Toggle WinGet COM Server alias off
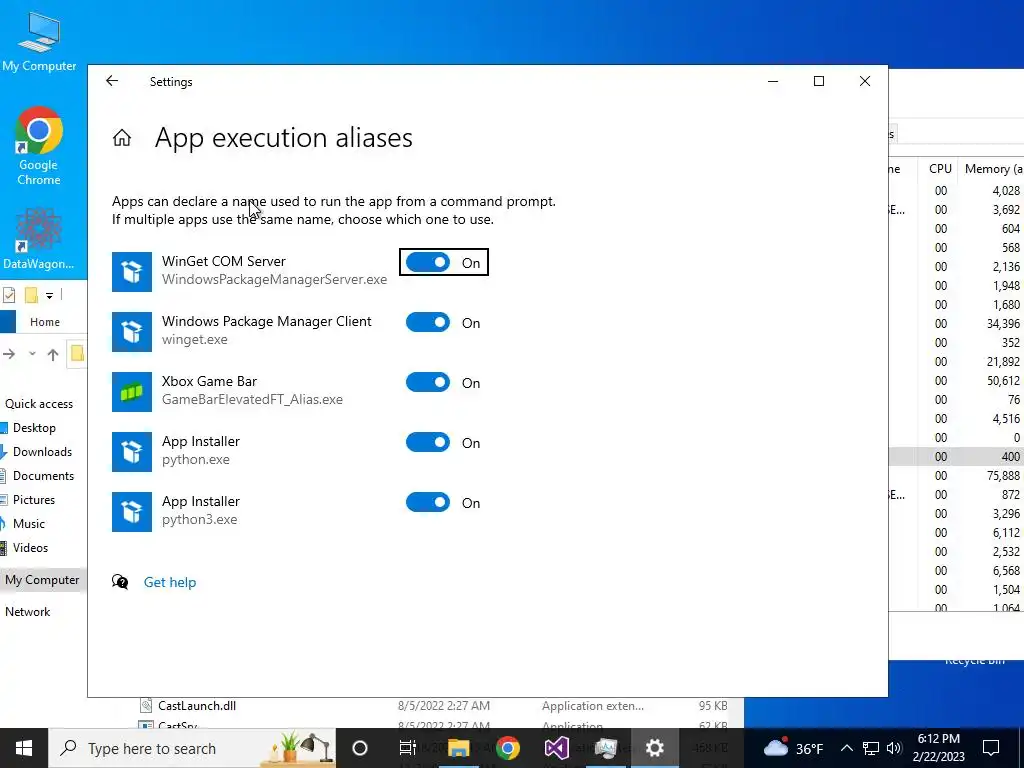Viewport: 1024px width, 768px height. click(428, 263)
